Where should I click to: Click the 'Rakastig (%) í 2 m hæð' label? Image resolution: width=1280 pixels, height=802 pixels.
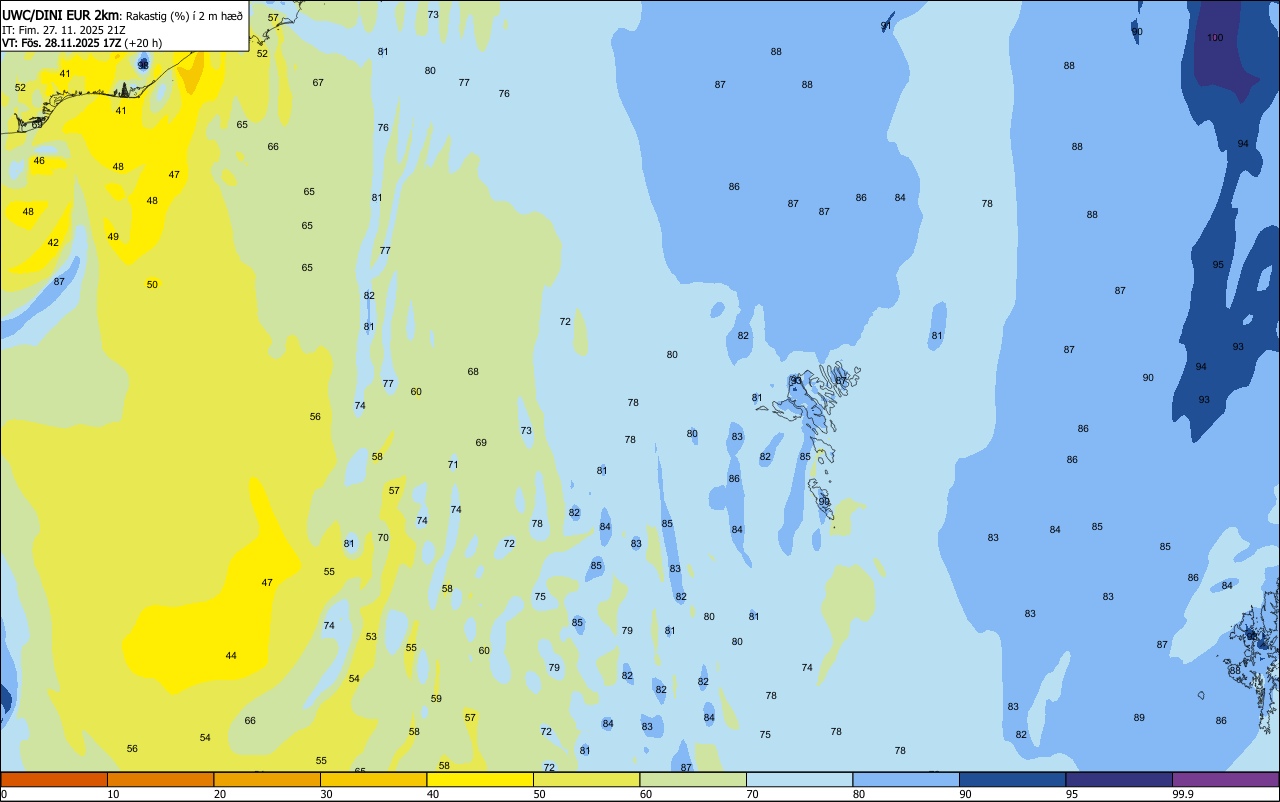pyautogui.click(x=184, y=16)
